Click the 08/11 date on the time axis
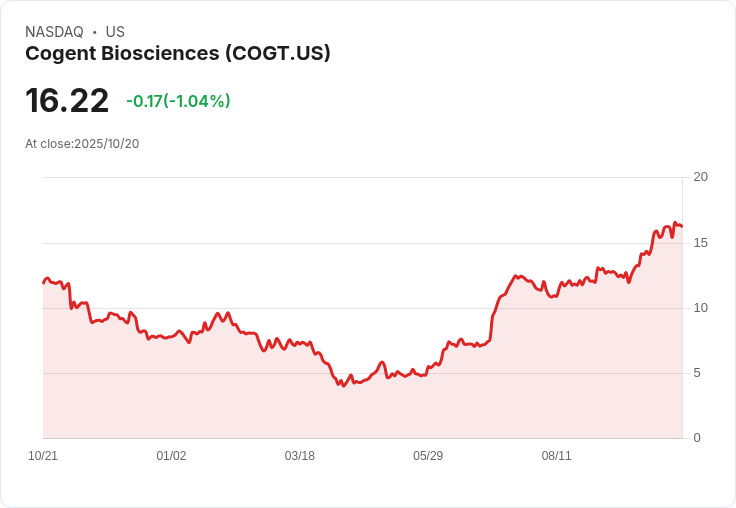The image size is (736, 508). click(556, 456)
